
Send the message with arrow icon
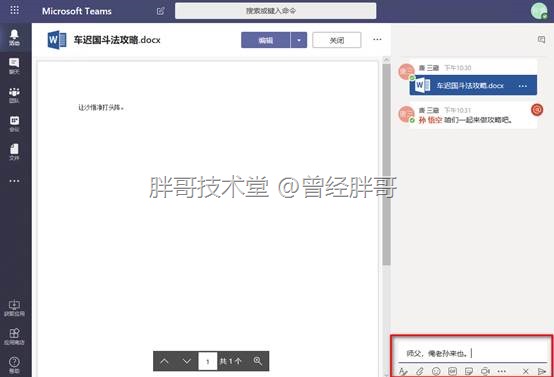542,371
